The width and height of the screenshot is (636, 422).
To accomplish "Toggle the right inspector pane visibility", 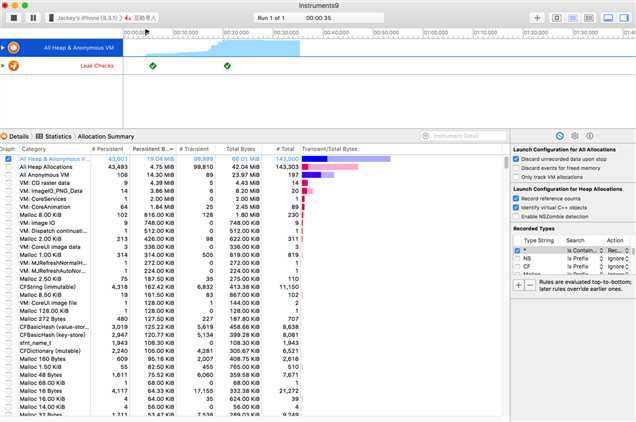I will point(624,18).
